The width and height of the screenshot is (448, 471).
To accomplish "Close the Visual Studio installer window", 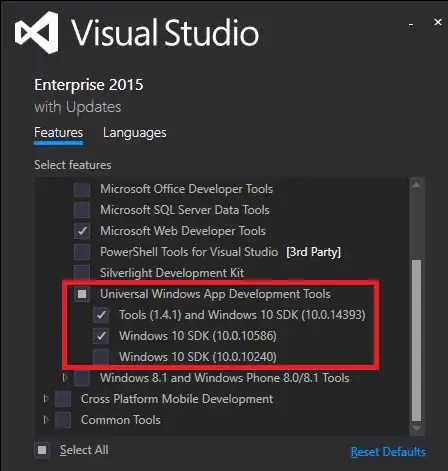I will tap(438, 22).
